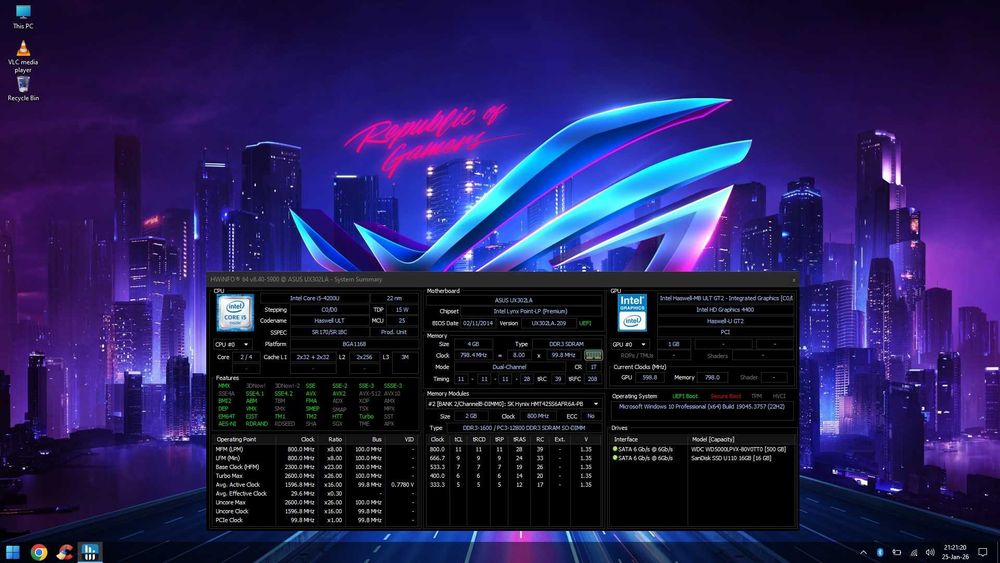This screenshot has height=563, width=1000.
Task: Show hidden tray icons chevron
Action: [864, 552]
